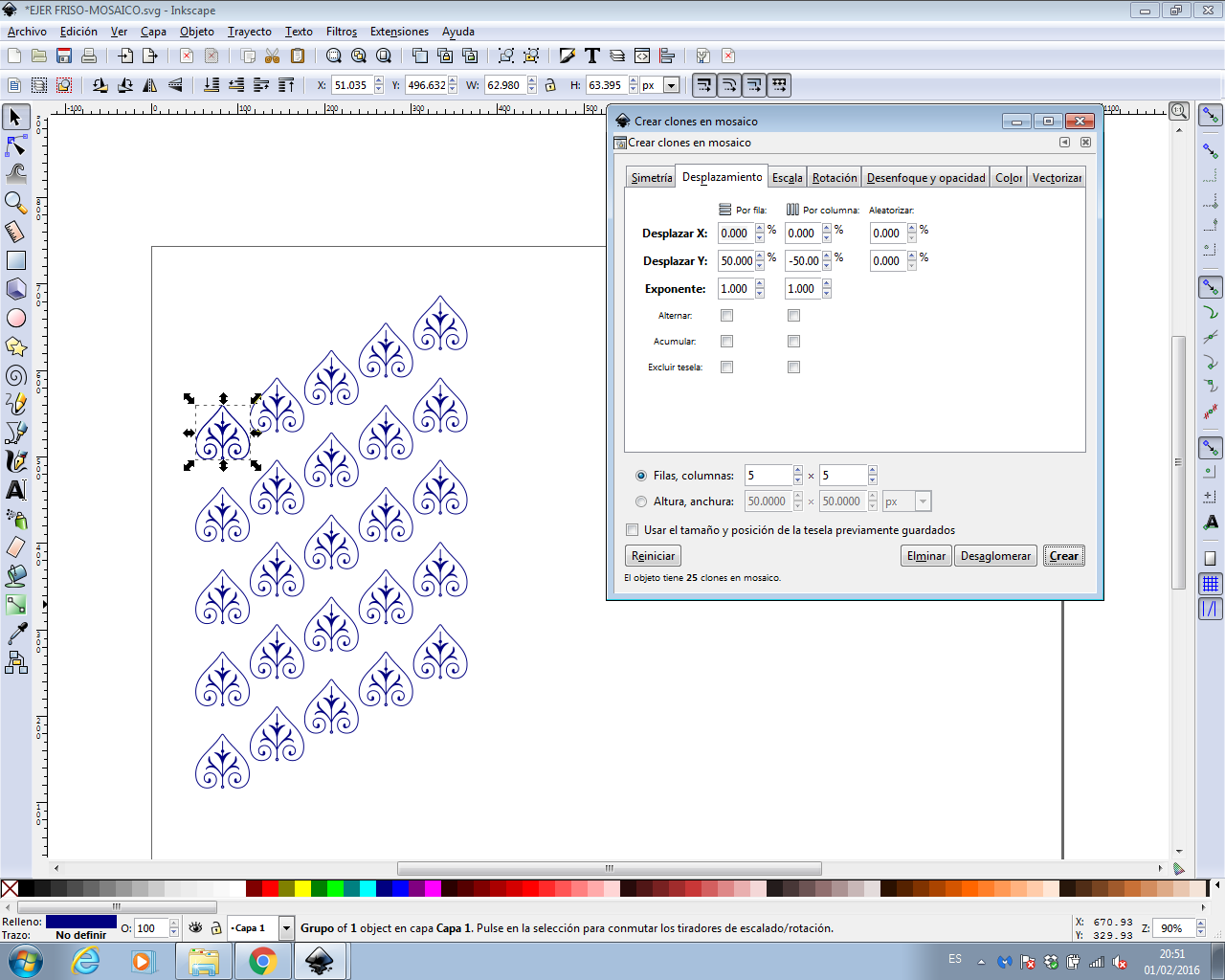
Task: Open the px units dropdown in toolbar
Action: [x=671, y=85]
